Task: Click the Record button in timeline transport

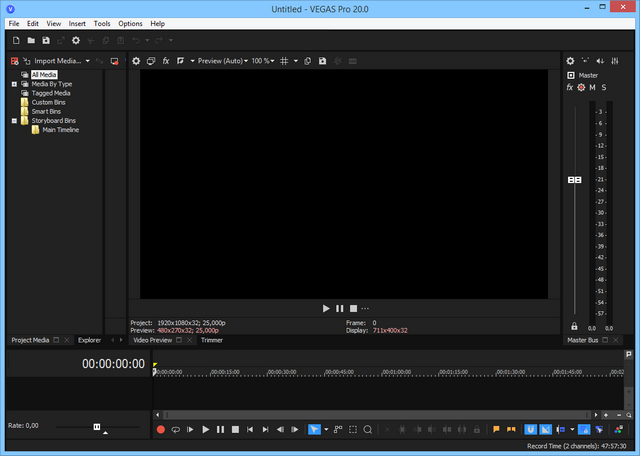Action: [x=160, y=429]
